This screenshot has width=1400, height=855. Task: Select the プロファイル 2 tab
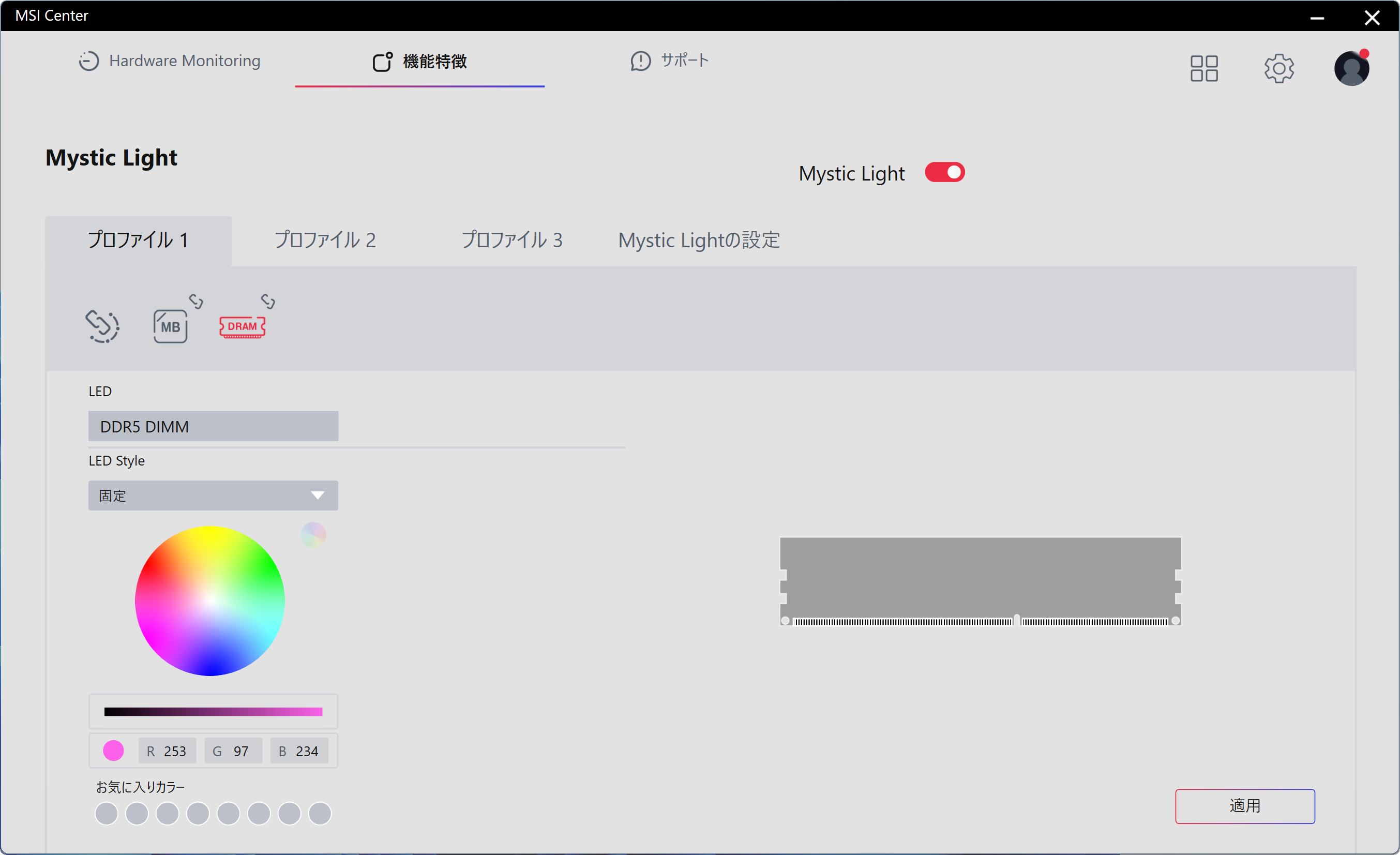325,241
